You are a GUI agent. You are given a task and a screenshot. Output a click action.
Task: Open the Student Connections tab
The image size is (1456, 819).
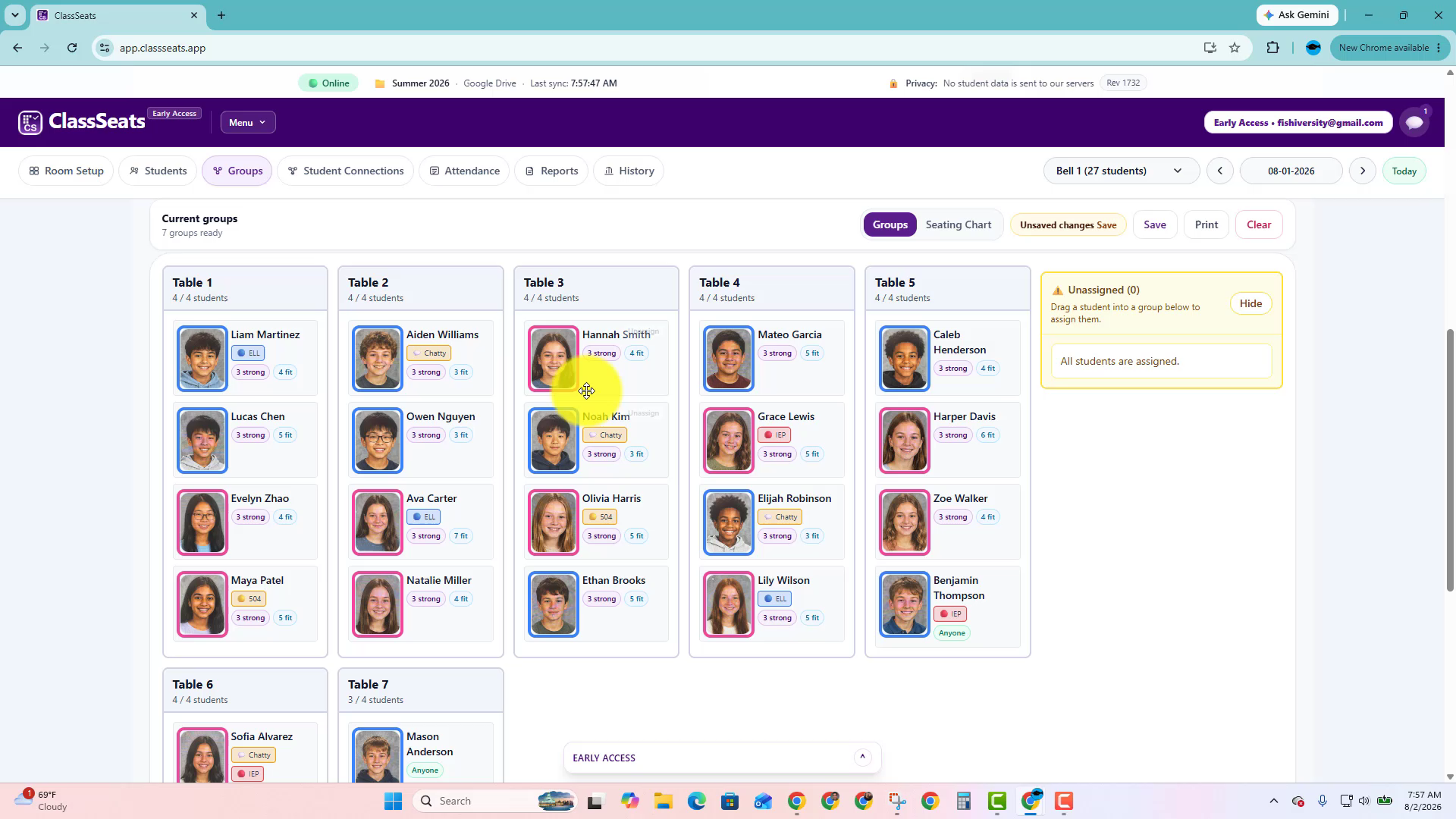click(346, 171)
